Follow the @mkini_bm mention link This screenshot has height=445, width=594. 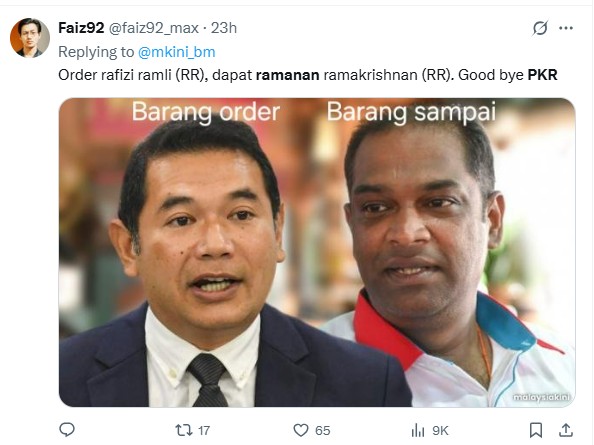pos(177,52)
